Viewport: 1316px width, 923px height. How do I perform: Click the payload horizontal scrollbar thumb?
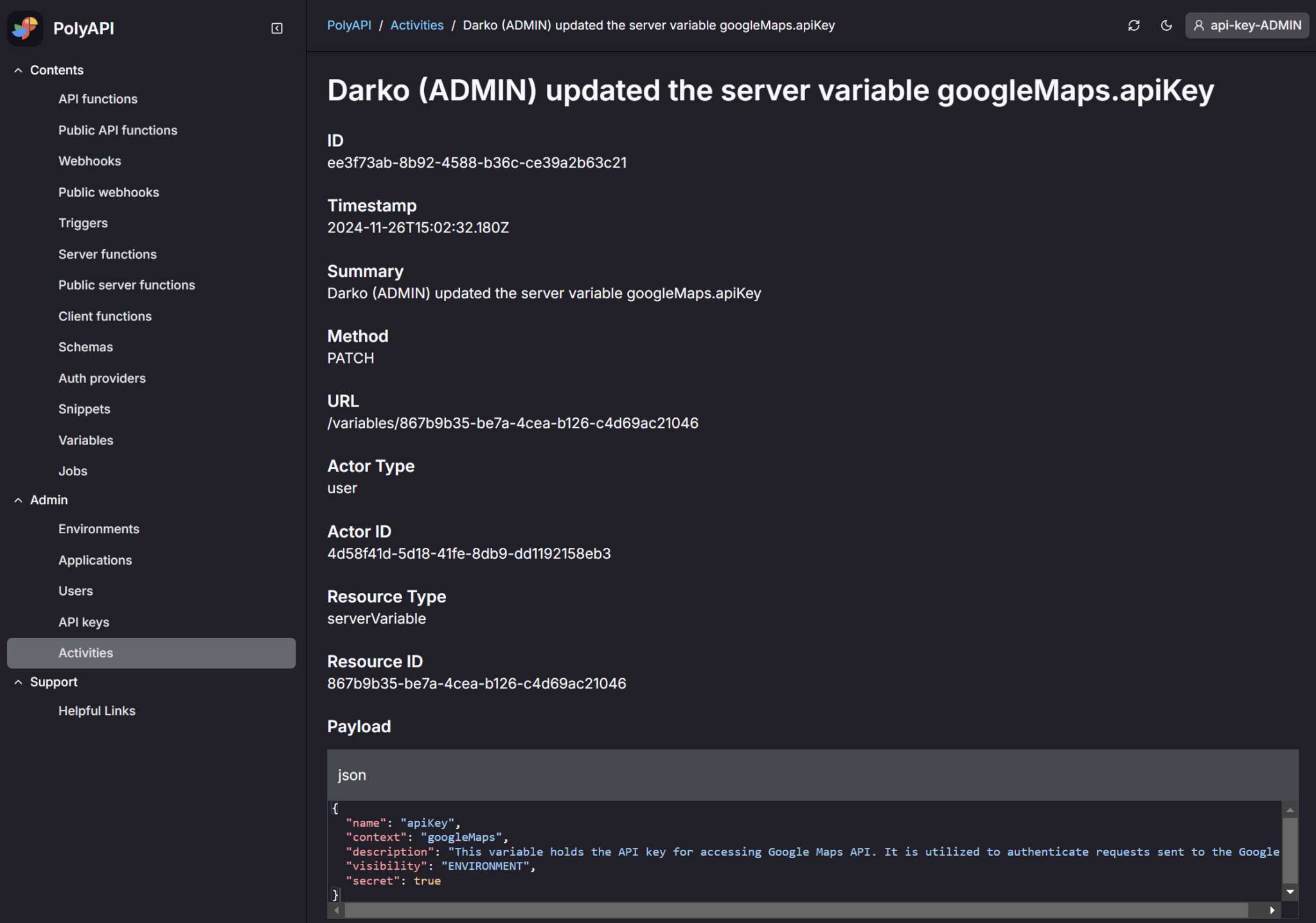coord(796,910)
